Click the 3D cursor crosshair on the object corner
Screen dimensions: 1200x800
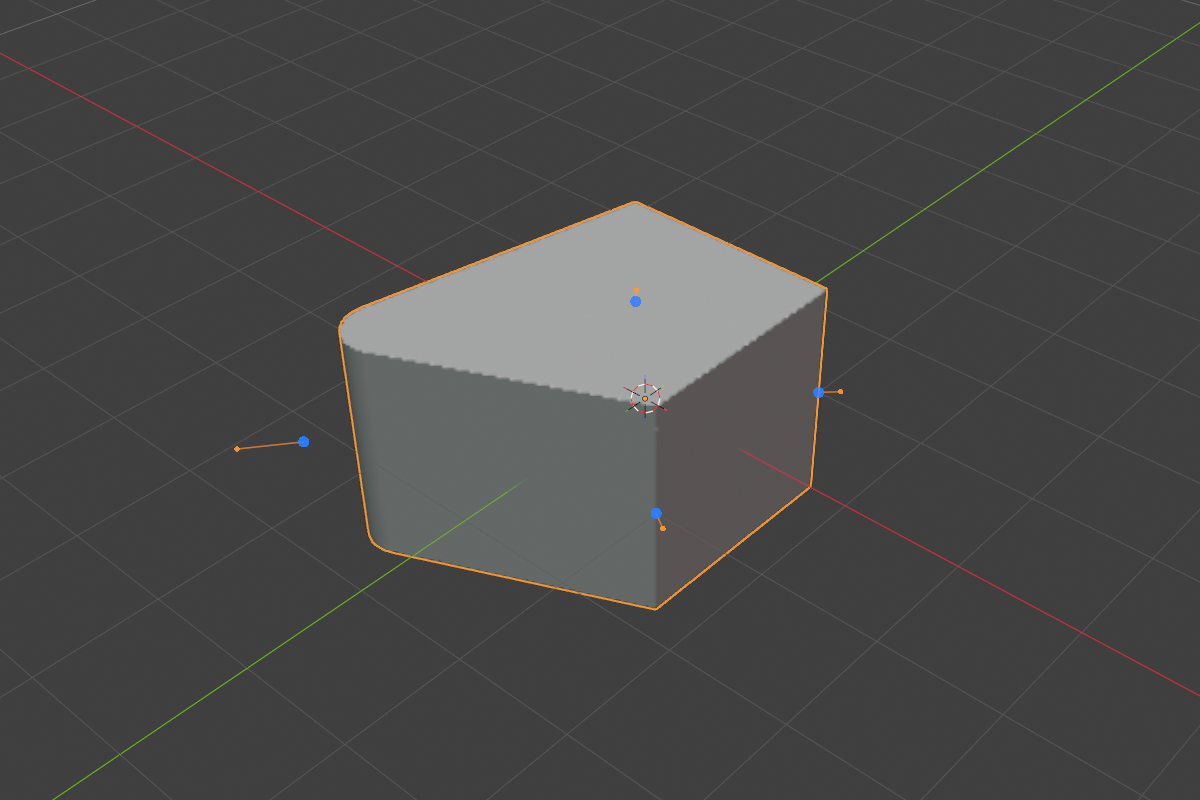tap(645, 398)
